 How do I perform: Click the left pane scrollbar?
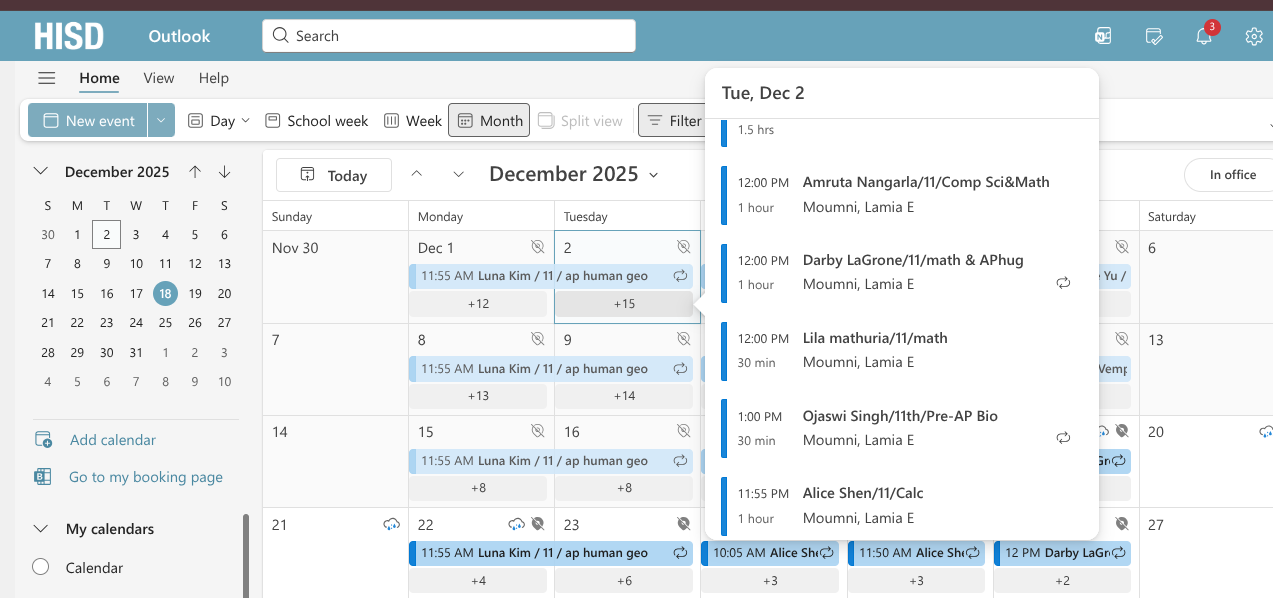[246, 555]
